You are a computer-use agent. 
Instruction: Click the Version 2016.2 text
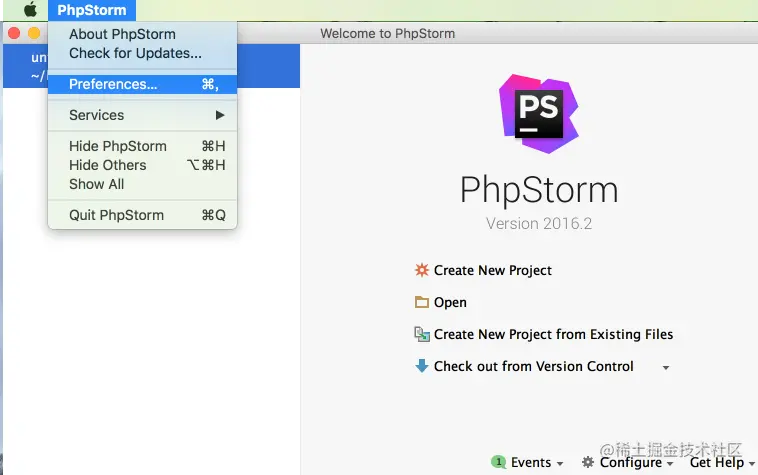tap(539, 223)
